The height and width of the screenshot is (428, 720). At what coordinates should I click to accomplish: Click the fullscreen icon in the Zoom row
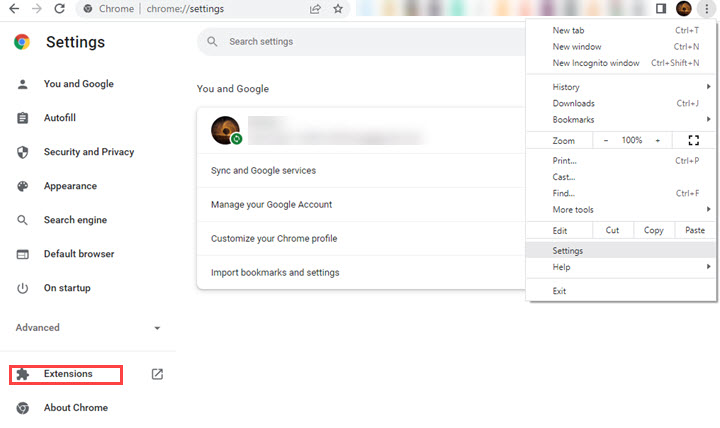693,141
